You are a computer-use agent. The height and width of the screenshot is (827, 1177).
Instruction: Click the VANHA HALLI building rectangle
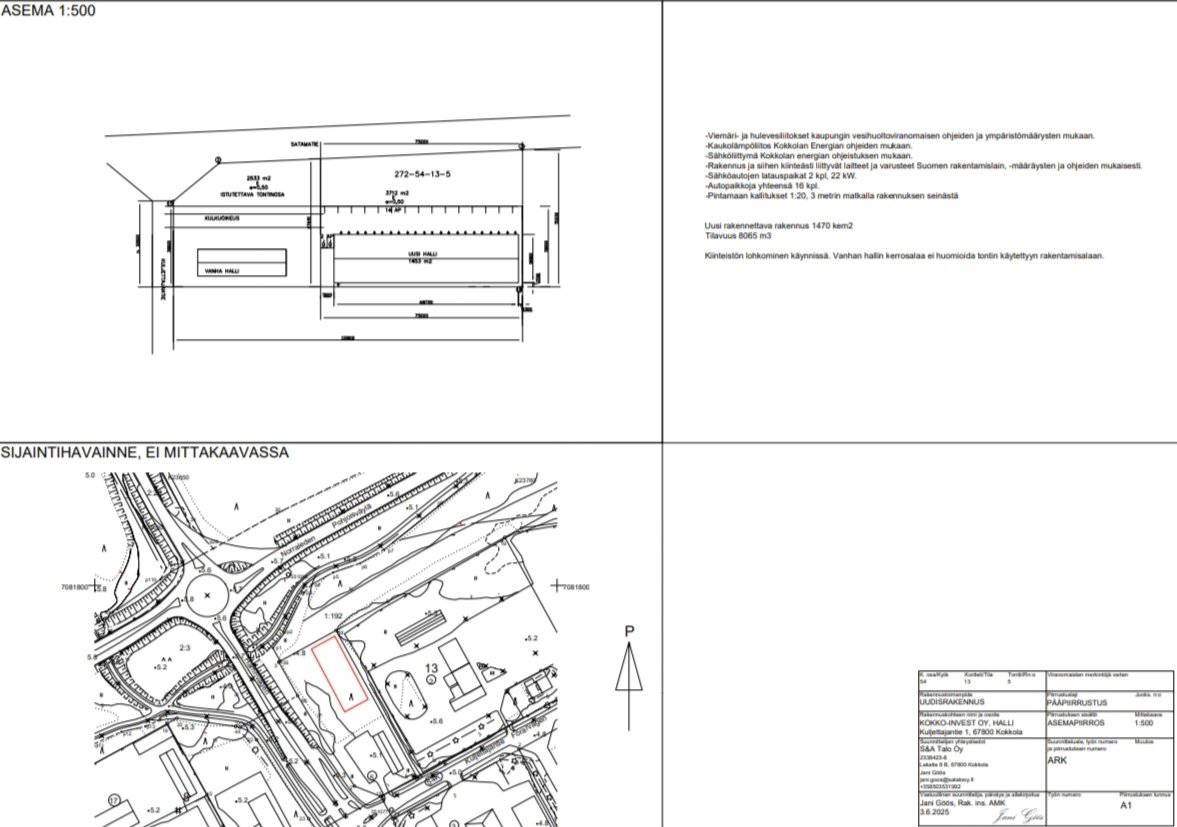tap(241, 262)
